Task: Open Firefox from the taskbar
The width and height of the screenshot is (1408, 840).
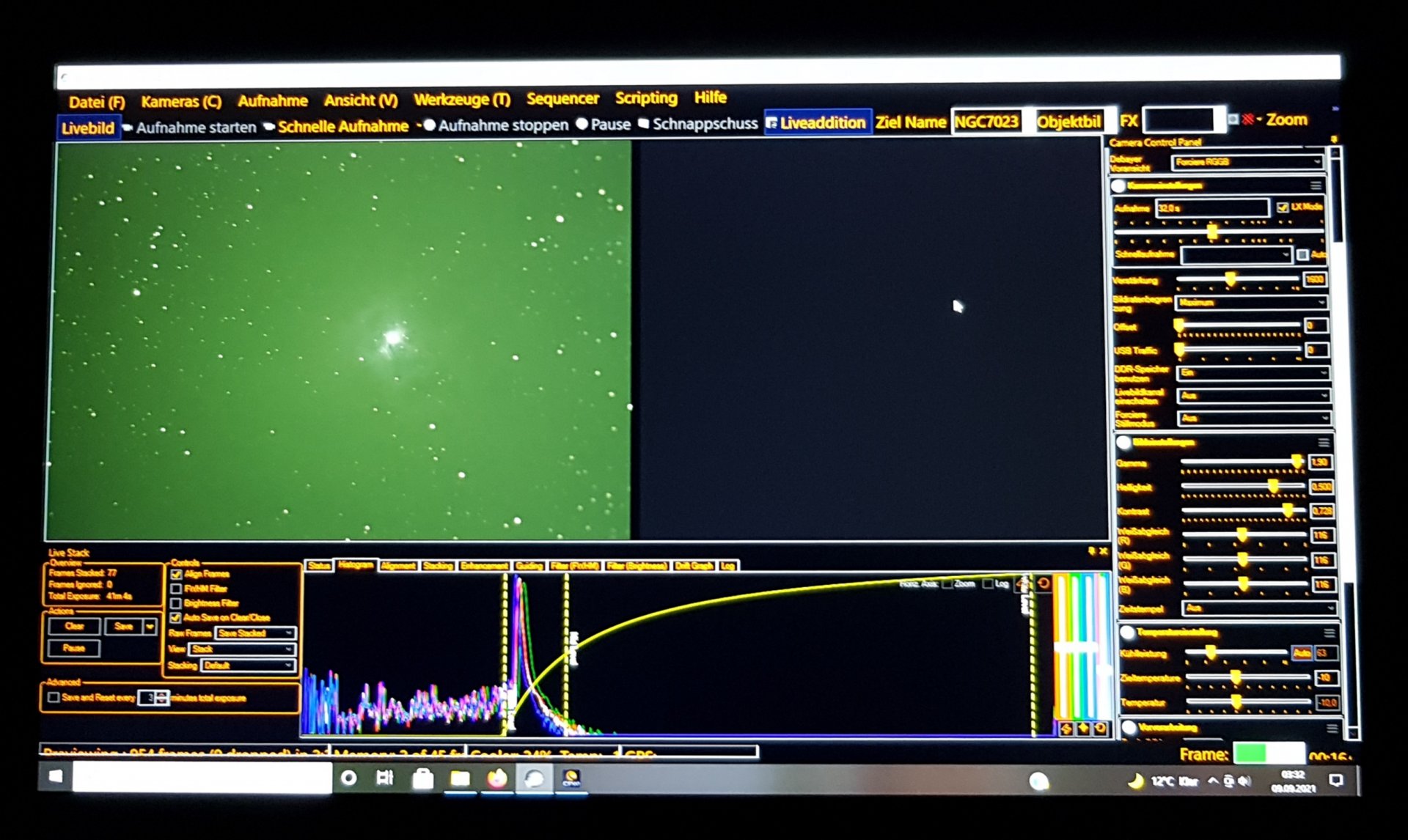Action: coord(497,778)
